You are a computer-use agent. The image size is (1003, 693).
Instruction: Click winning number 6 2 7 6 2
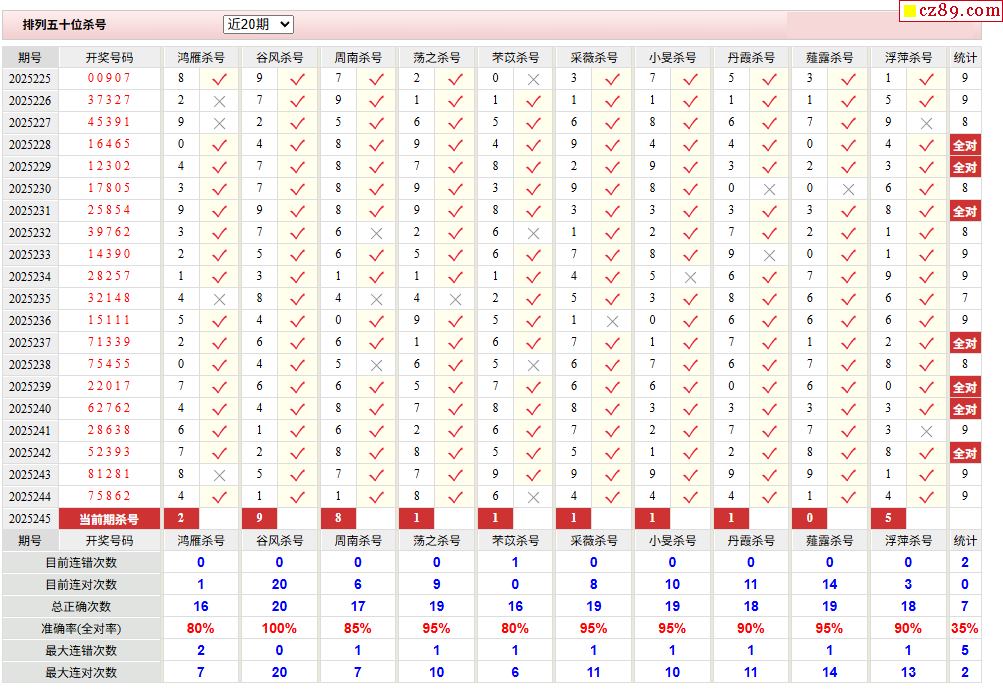[109, 408]
